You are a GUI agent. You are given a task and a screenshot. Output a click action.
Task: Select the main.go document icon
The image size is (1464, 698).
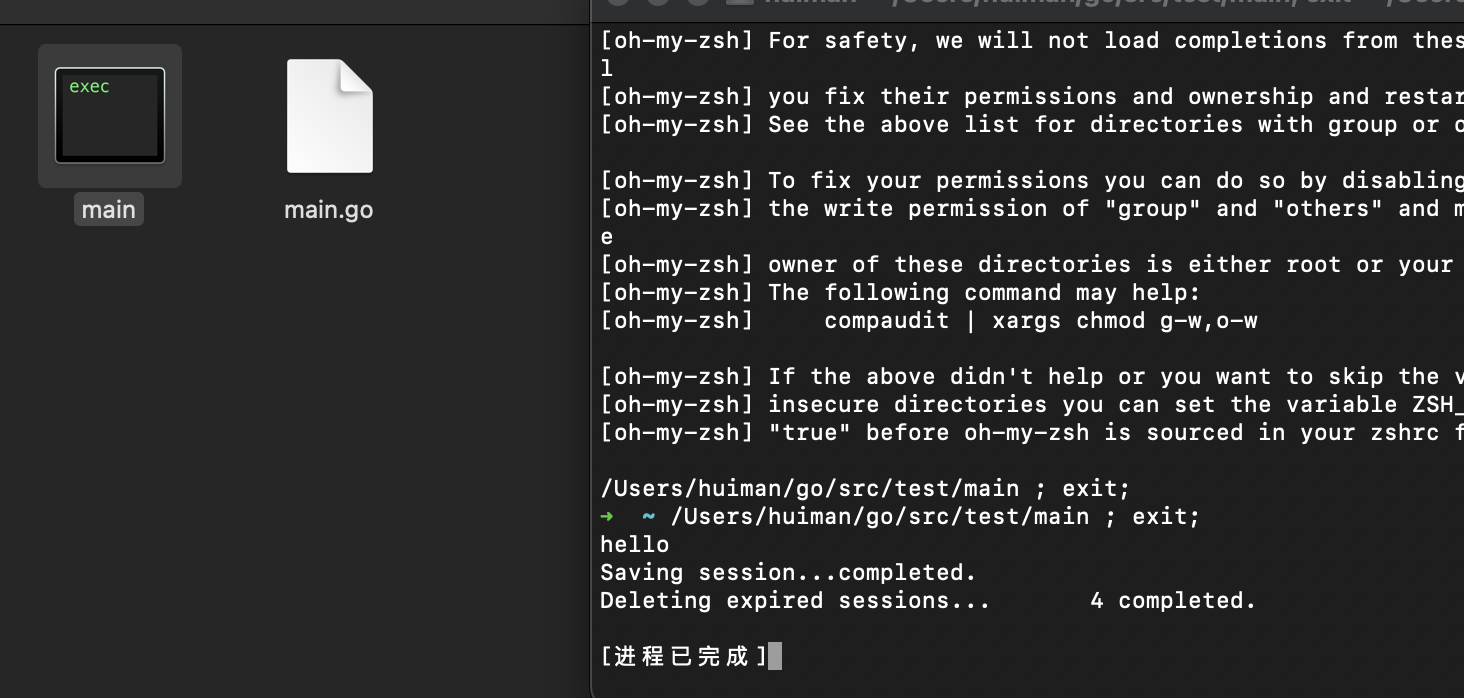[x=330, y=116]
